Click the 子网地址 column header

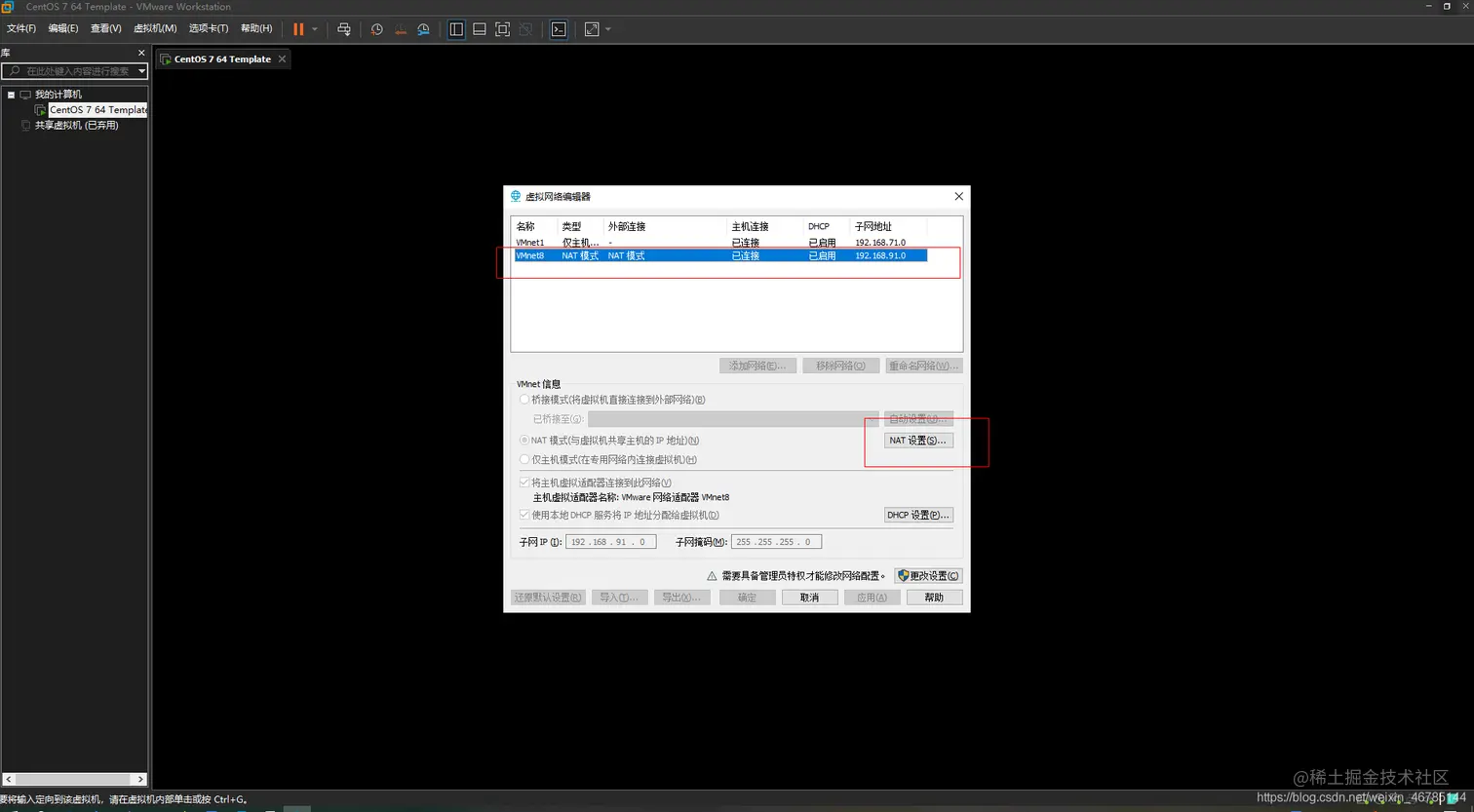click(888, 227)
